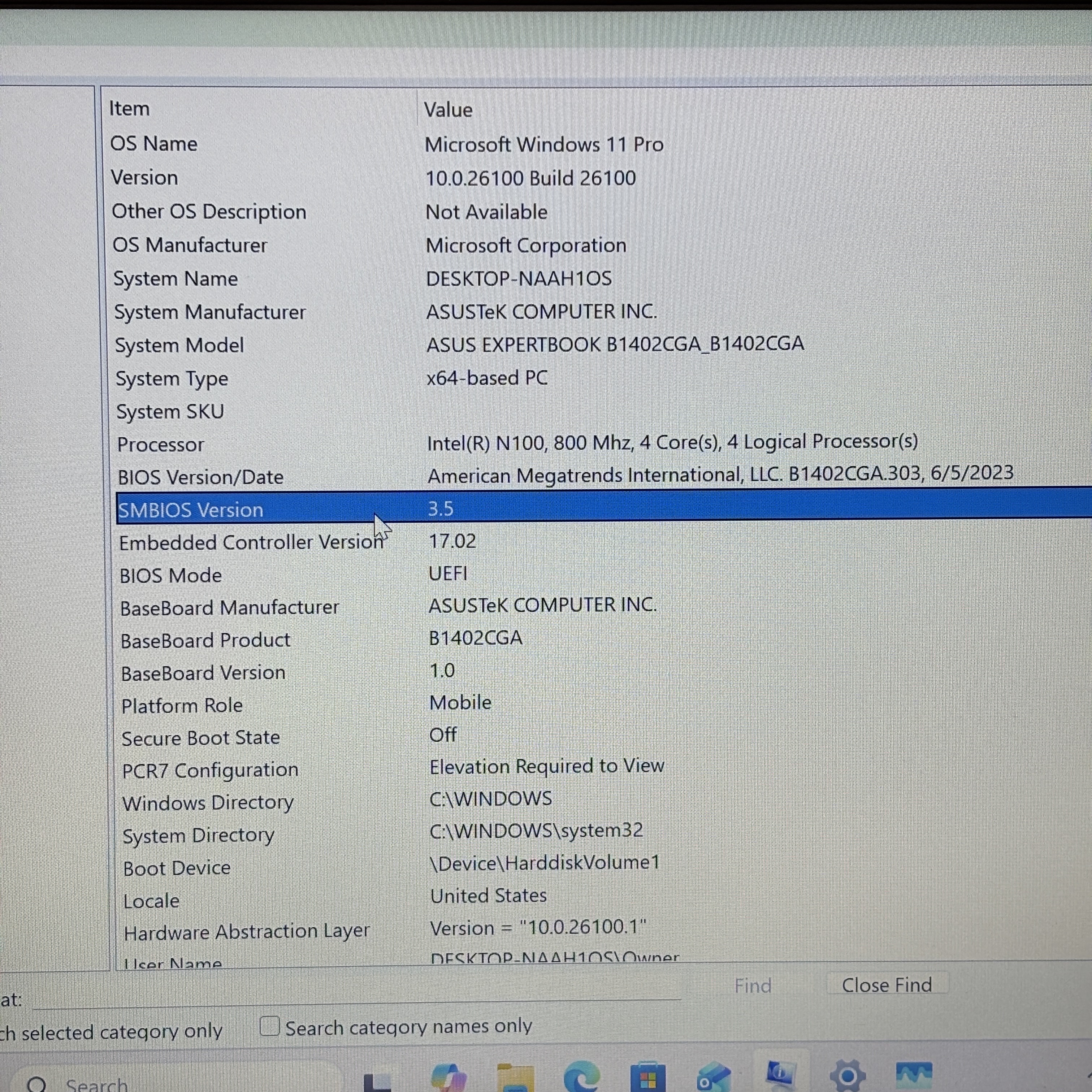The height and width of the screenshot is (1092, 1092).
Task: Select the BaseBoard Manufacturer row label
Action: [229, 608]
